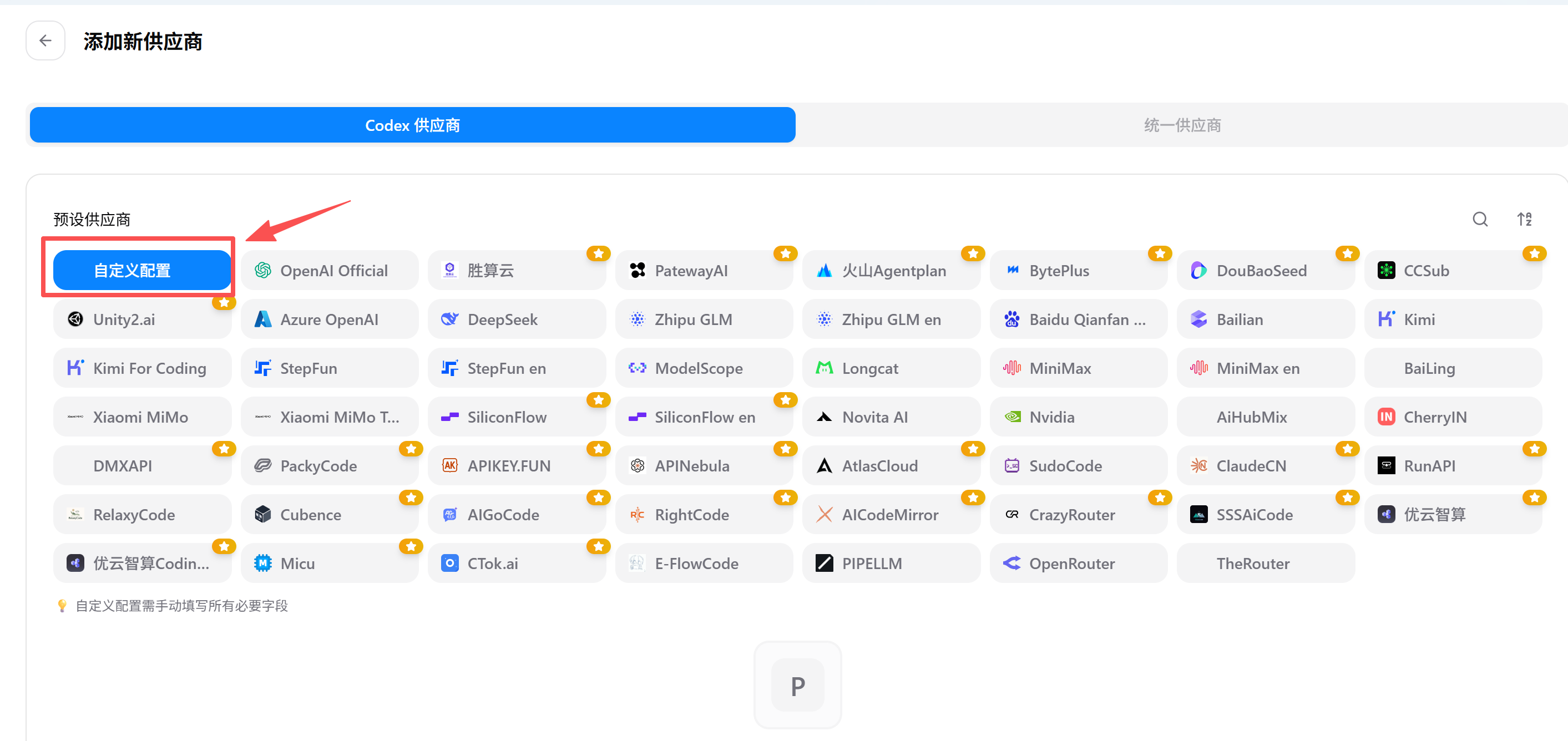This screenshot has width=1568, height=741.
Task: Click the DeepSeek whale icon
Action: tap(450, 319)
